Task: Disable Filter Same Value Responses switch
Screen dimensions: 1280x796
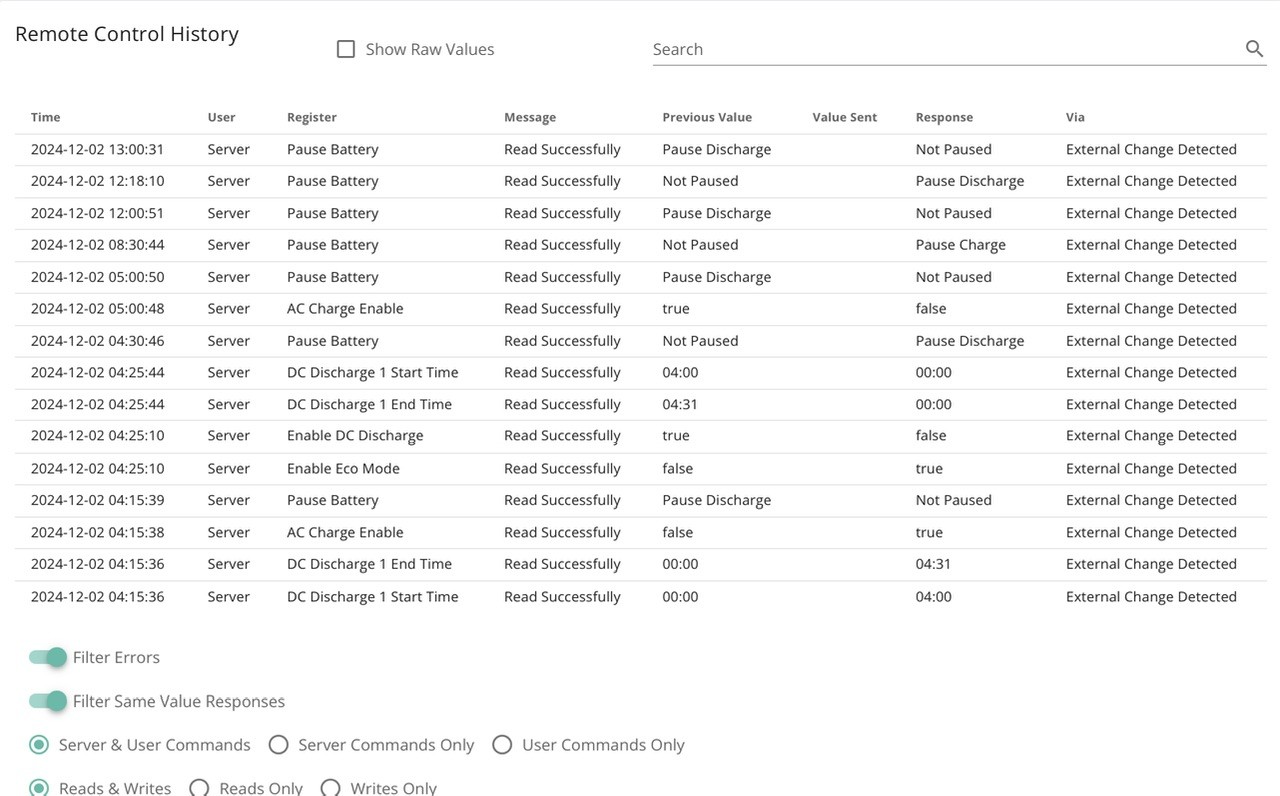Action: click(x=47, y=701)
